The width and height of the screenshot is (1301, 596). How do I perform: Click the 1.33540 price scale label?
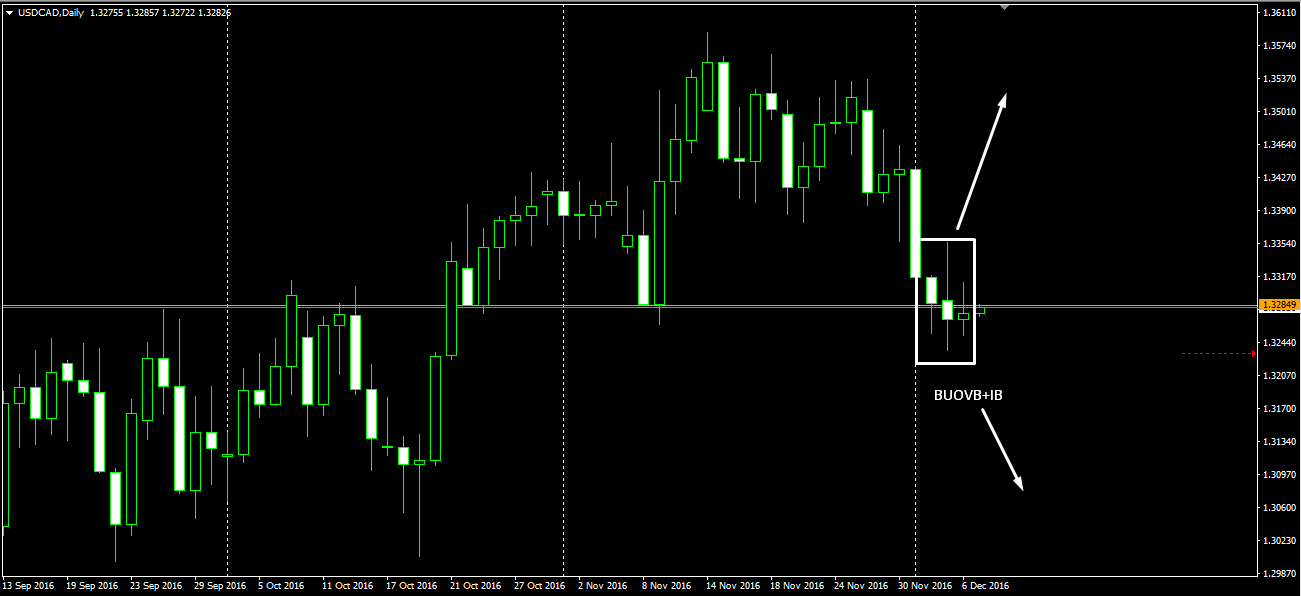point(1279,244)
